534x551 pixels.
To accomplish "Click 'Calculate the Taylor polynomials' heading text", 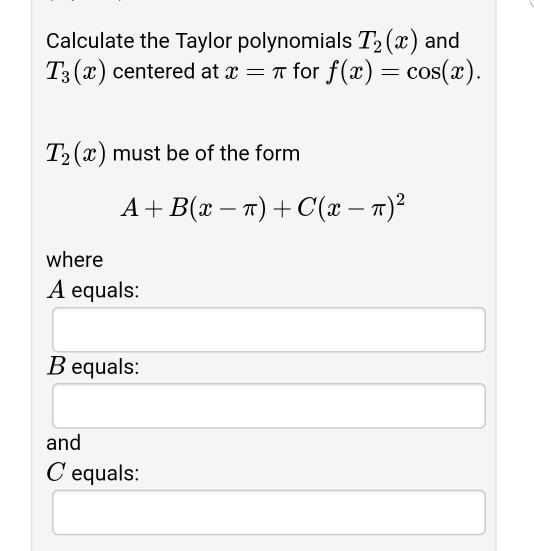I will (199, 41).
